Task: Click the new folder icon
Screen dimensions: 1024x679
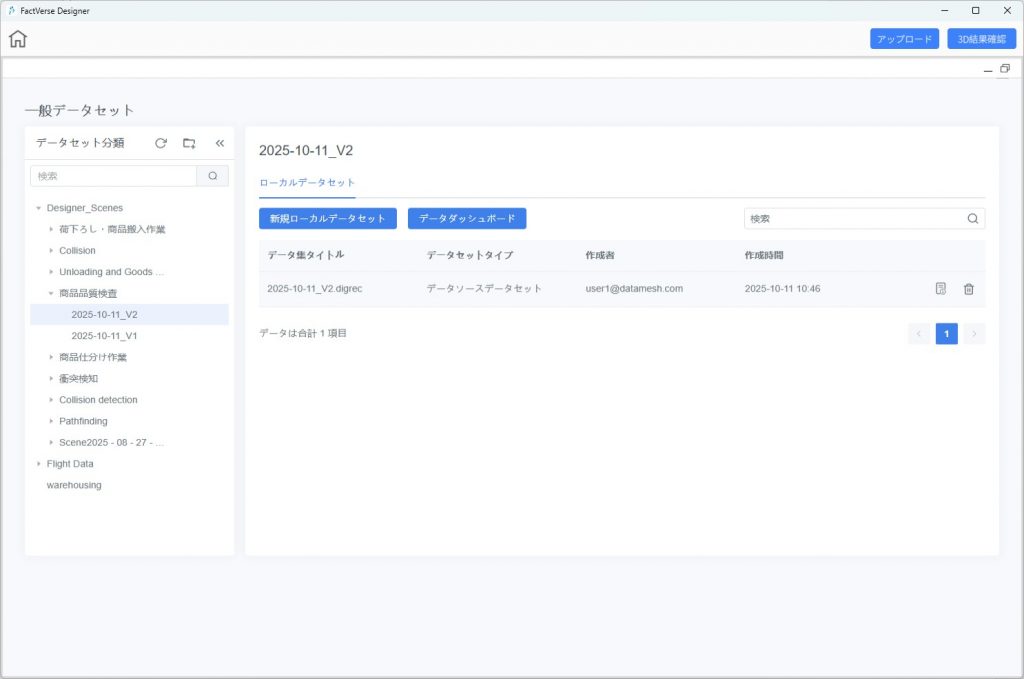Action: (189, 143)
